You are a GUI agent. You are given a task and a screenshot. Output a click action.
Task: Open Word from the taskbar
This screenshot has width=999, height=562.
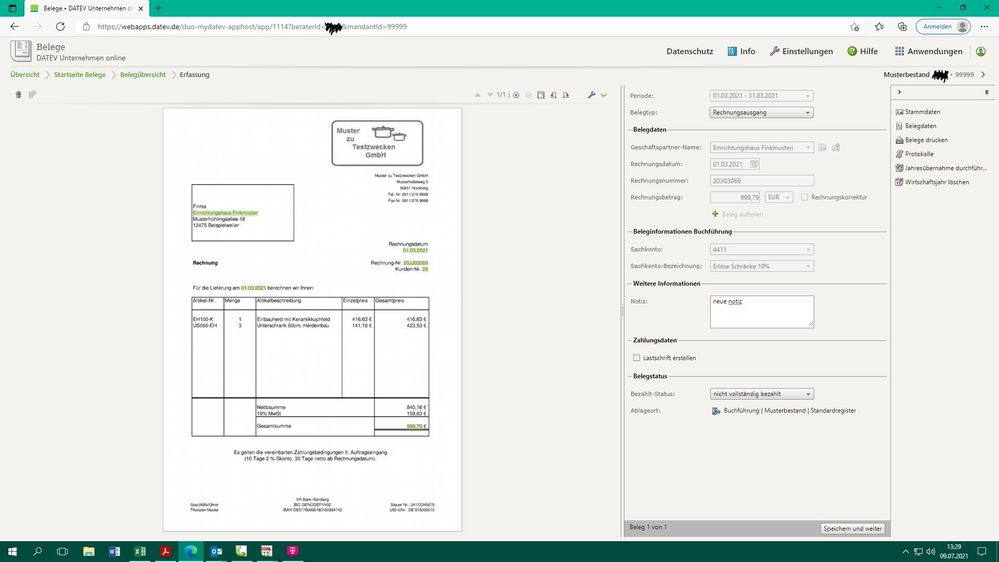(x=114, y=551)
